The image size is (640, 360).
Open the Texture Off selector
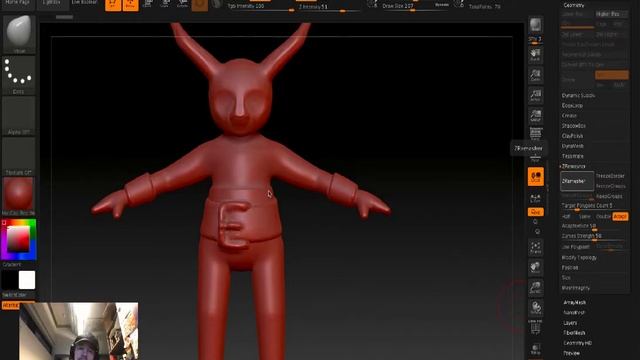pyautogui.click(x=19, y=156)
